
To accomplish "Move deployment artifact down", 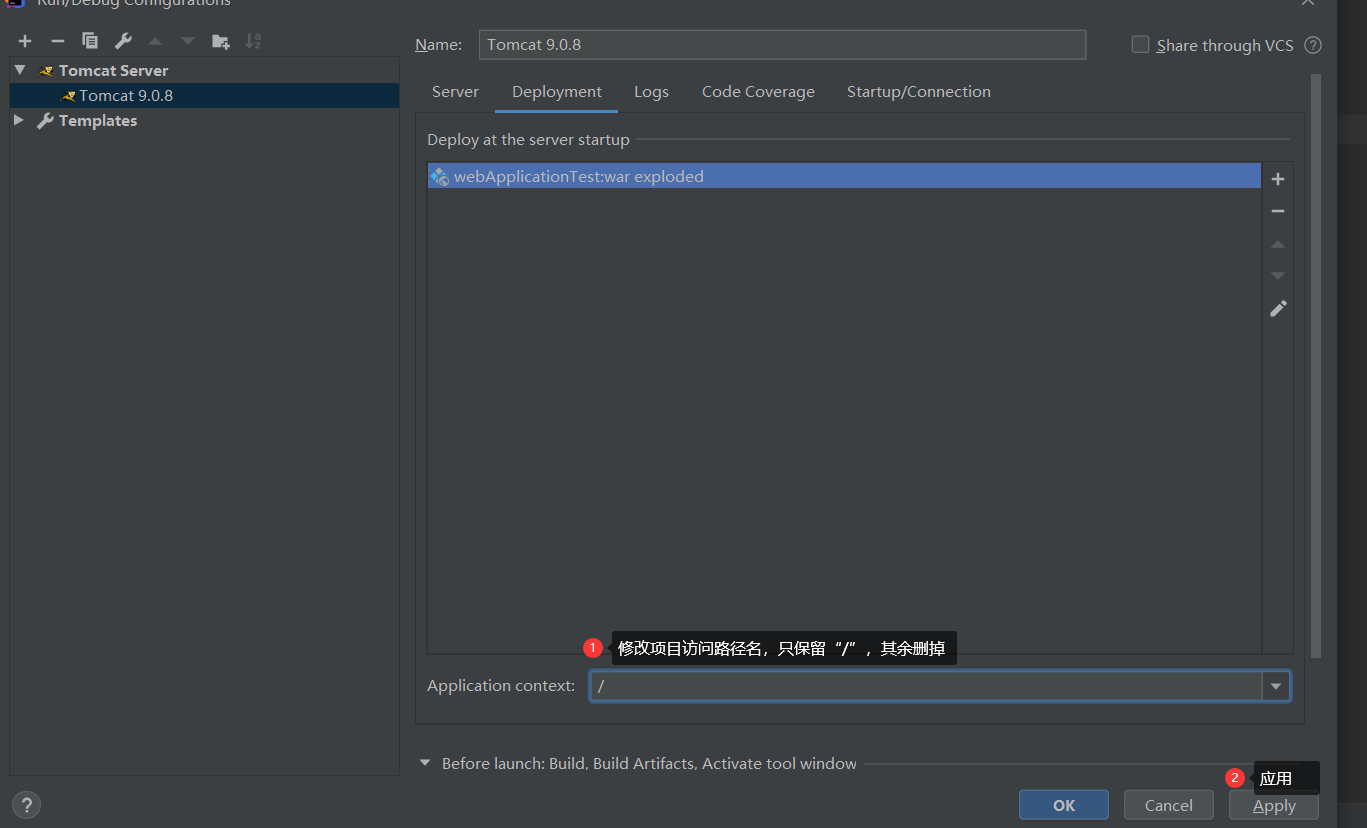I will [x=1277, y=276].
